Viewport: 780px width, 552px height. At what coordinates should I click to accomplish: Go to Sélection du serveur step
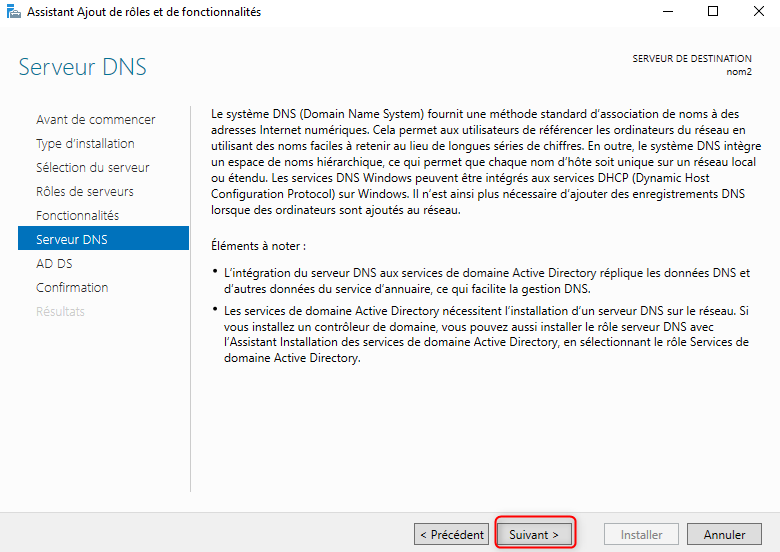(x=93, y=168)
